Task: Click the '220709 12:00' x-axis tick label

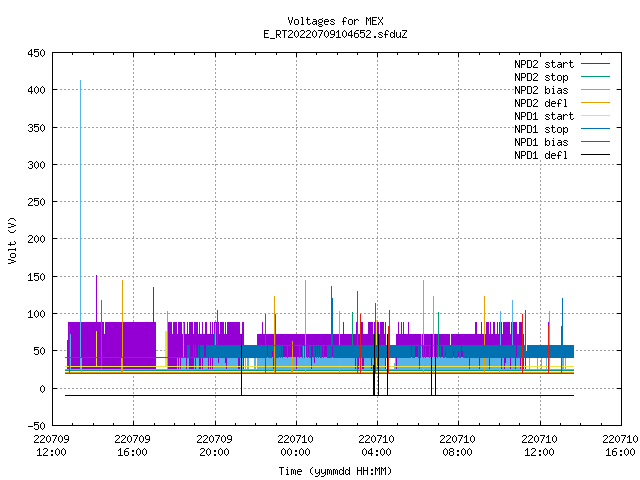Action: (51, 446)
